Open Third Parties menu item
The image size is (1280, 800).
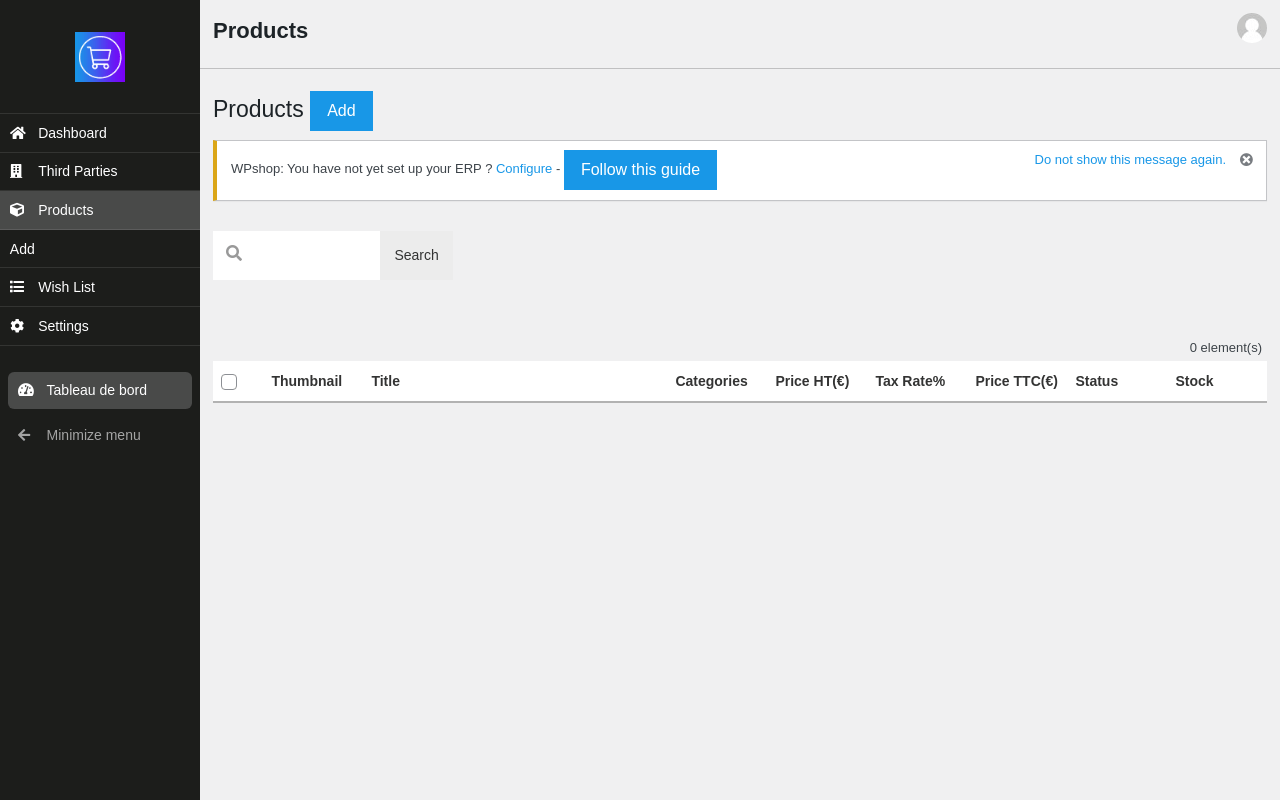click(x=100, y=171)
